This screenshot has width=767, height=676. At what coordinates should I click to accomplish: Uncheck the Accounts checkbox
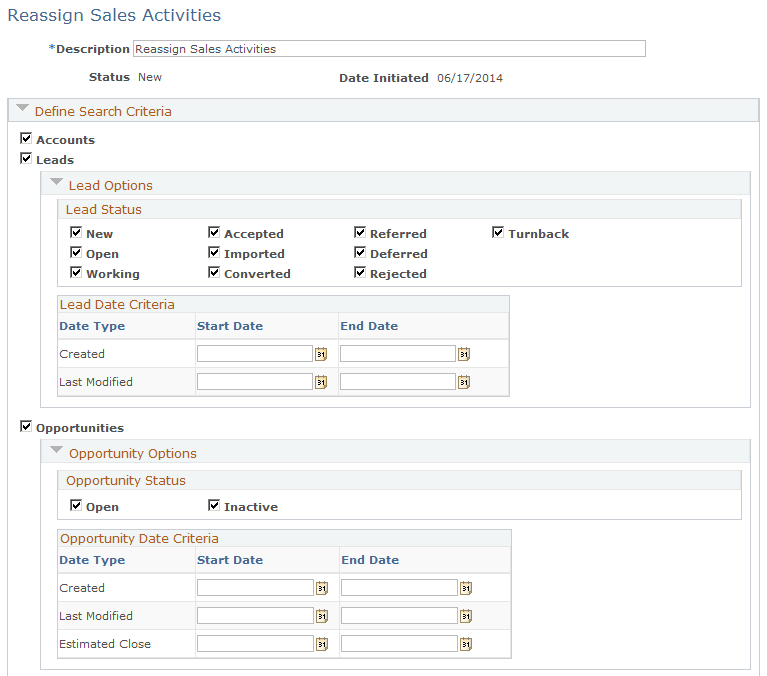point(26,138)
